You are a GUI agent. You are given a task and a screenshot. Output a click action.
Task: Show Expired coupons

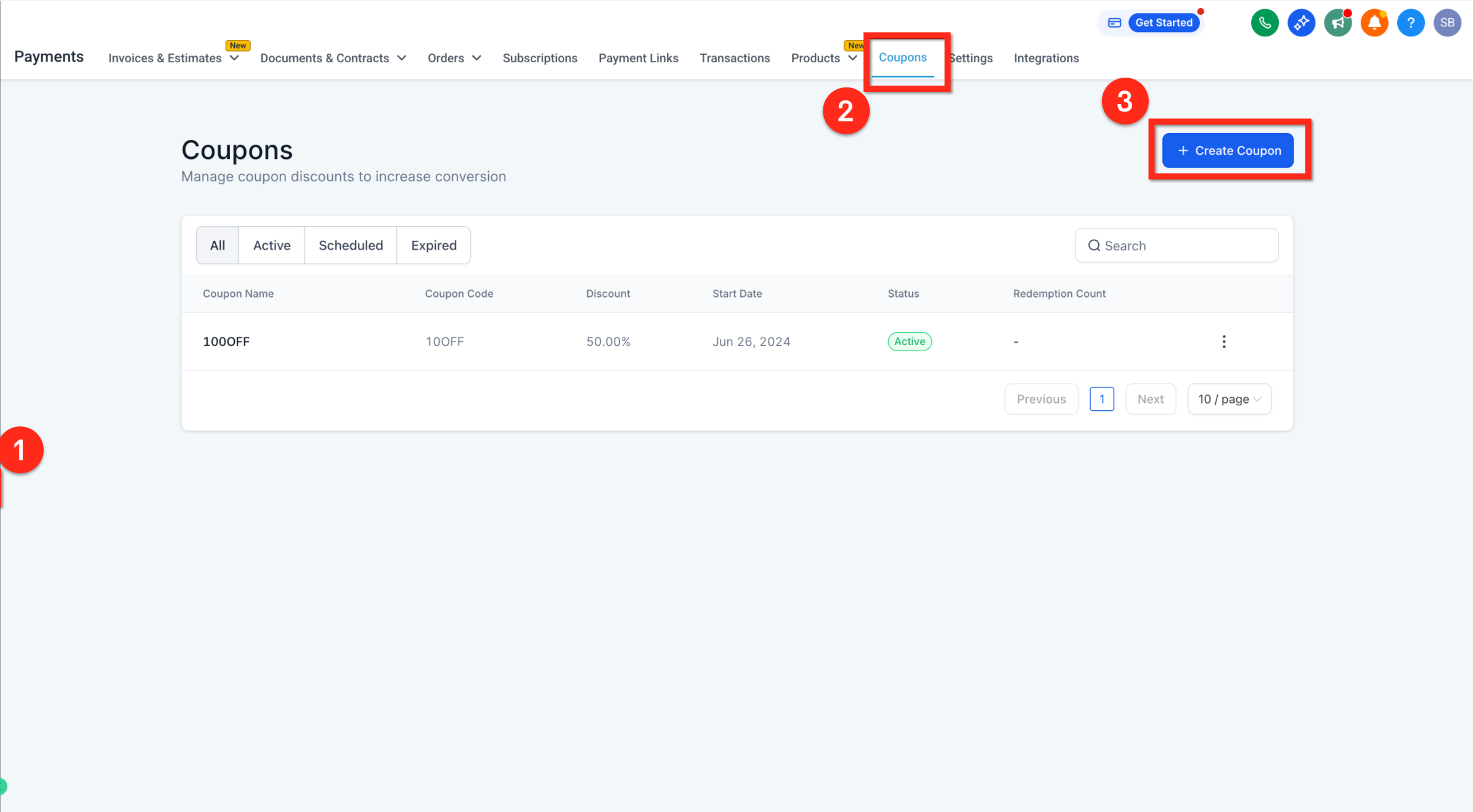tap(434, 245)
